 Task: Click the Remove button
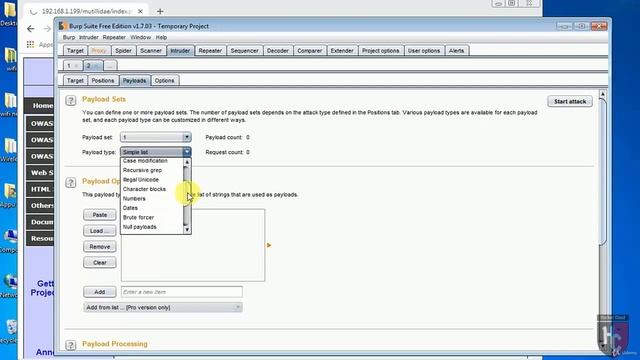click(100, 247)
